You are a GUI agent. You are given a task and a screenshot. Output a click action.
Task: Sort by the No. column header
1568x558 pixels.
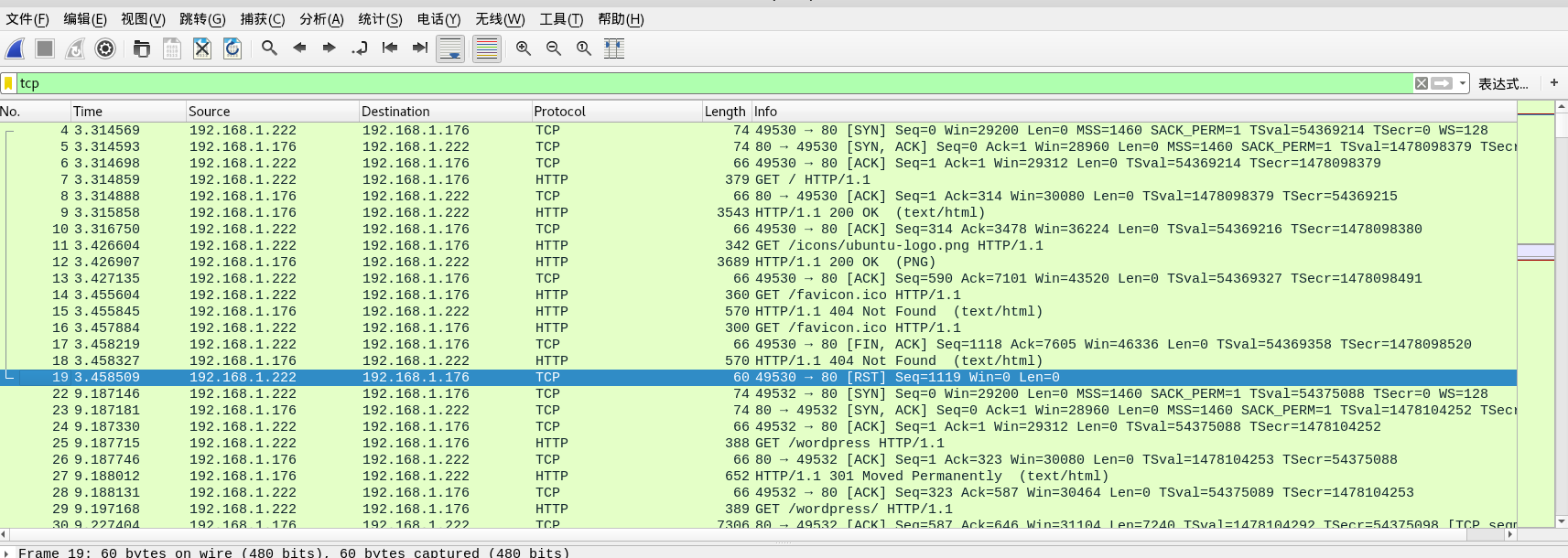[36, 112]
